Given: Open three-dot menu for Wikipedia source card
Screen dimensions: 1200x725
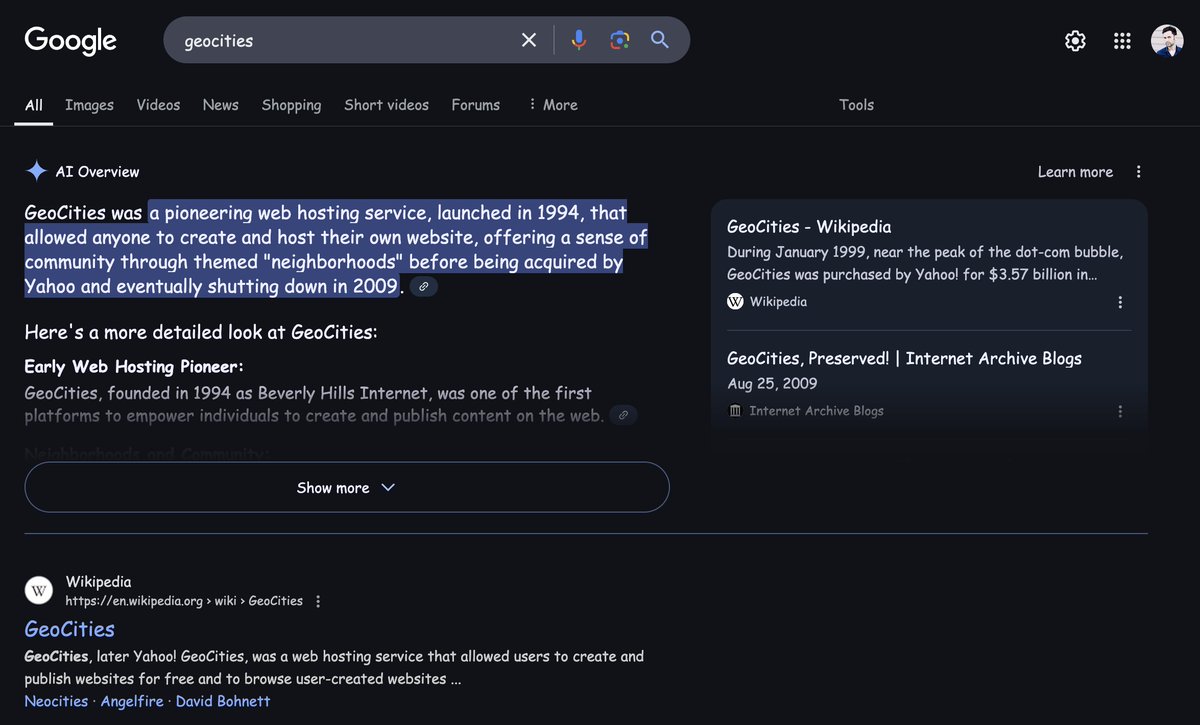Looking at the screenshot, I should click(1120, 302).
